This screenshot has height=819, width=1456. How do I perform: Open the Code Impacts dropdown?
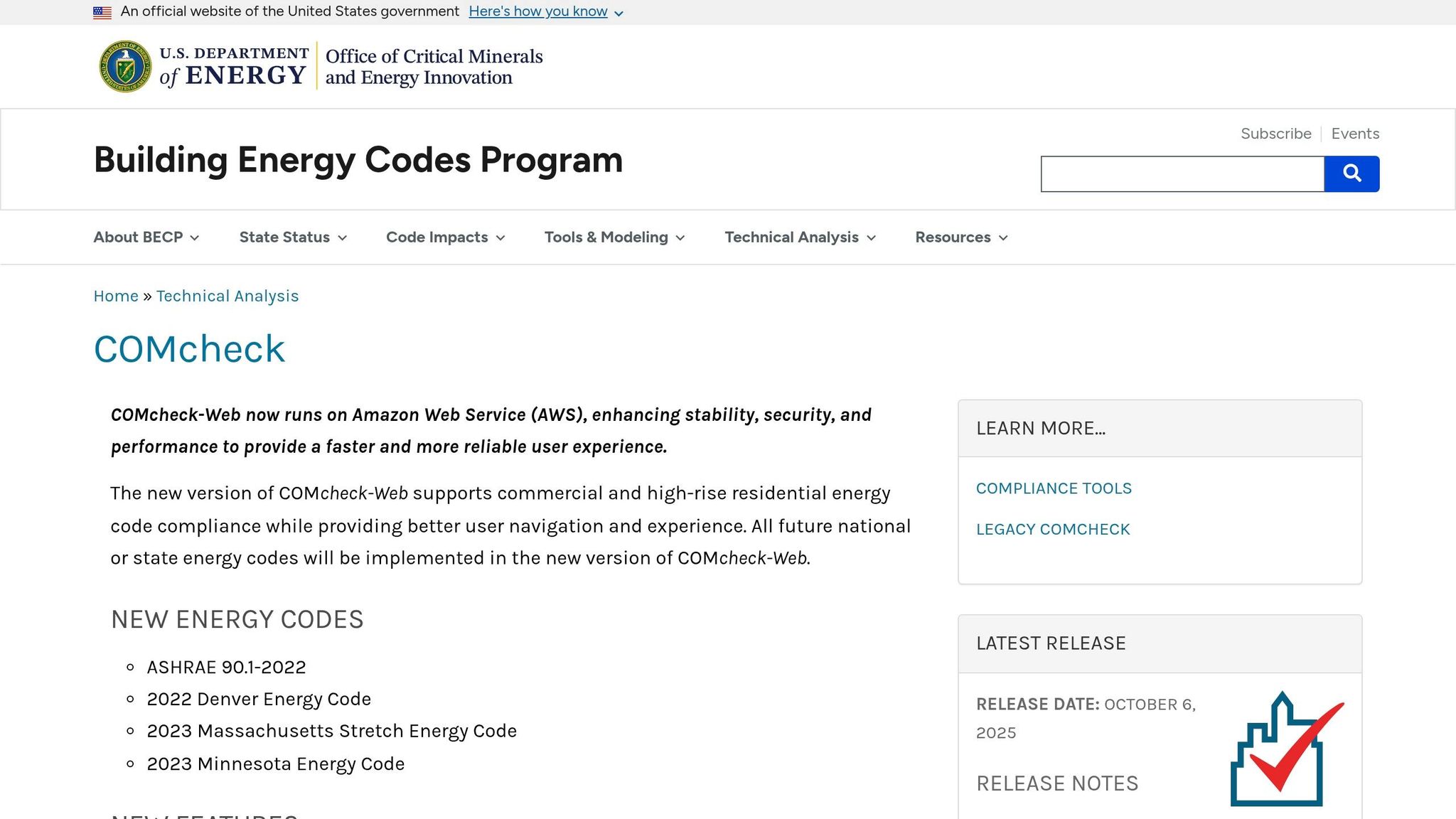[x=445, y=237]
